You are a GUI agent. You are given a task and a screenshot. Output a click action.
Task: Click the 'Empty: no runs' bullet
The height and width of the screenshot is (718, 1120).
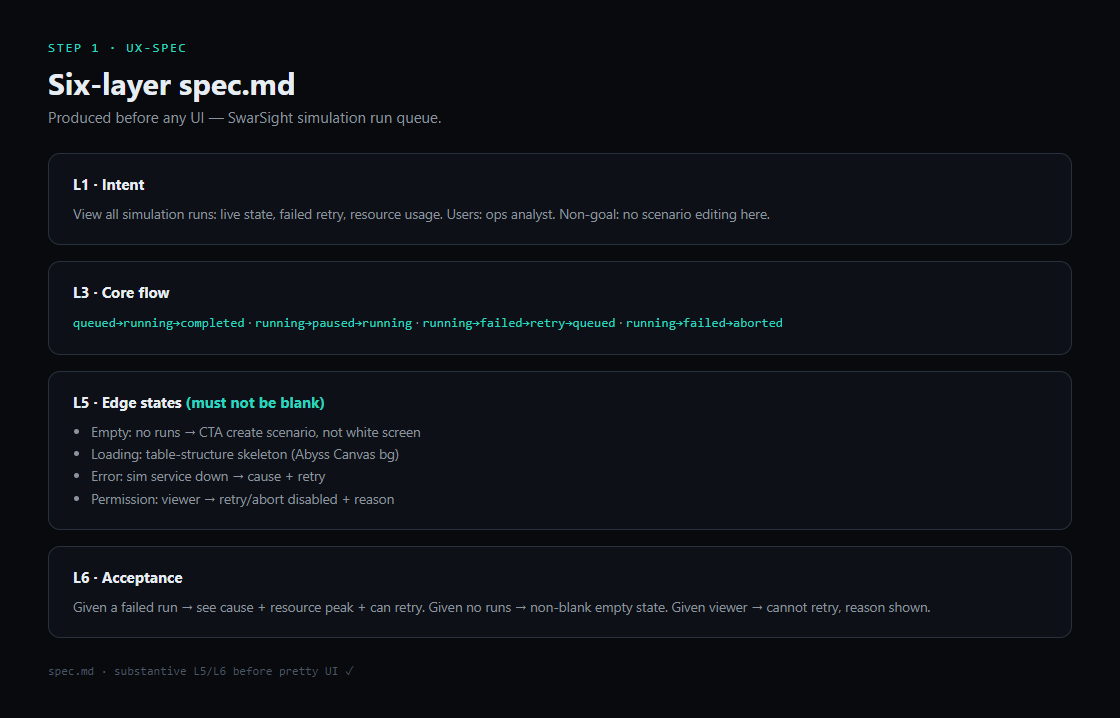click(x=256, y=432)
